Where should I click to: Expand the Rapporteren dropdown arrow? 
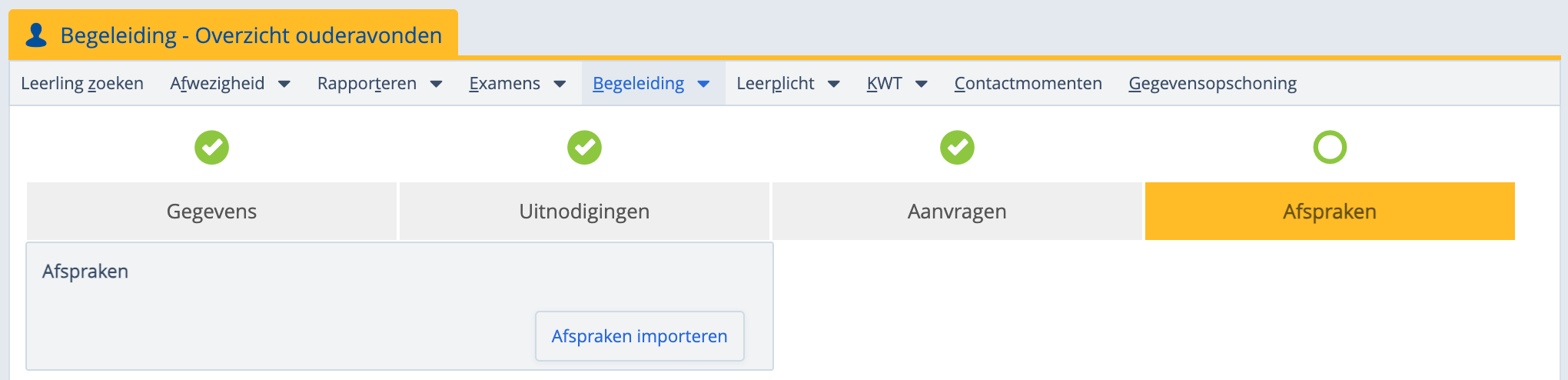pos(436,84)
